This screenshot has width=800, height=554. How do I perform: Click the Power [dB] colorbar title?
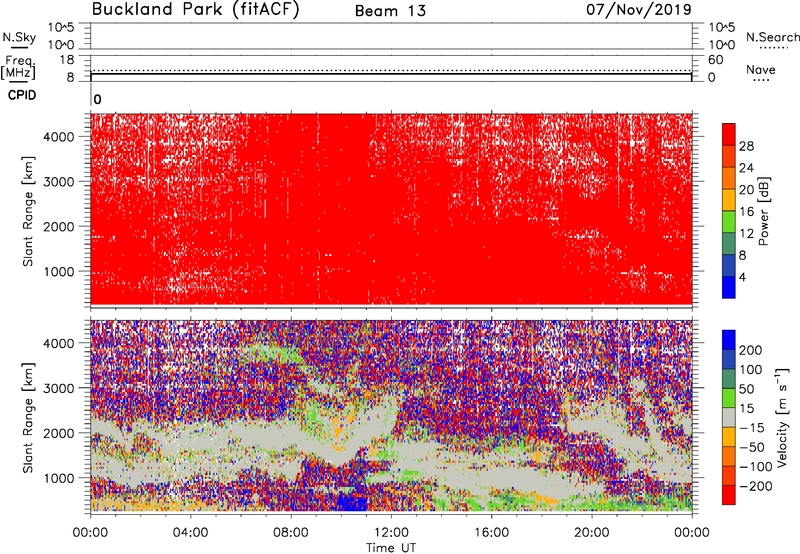tap(763, 211)
